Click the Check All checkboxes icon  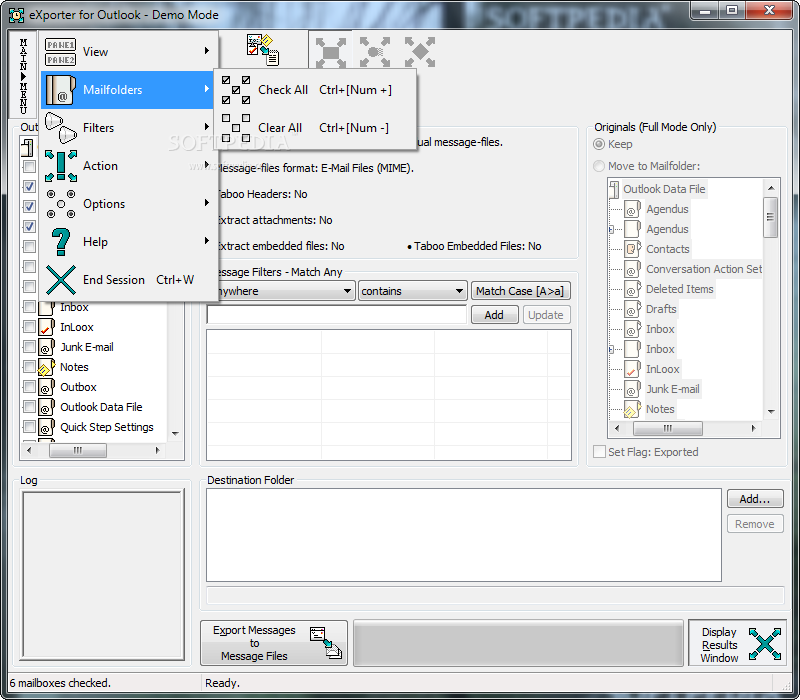coord(236,90)
